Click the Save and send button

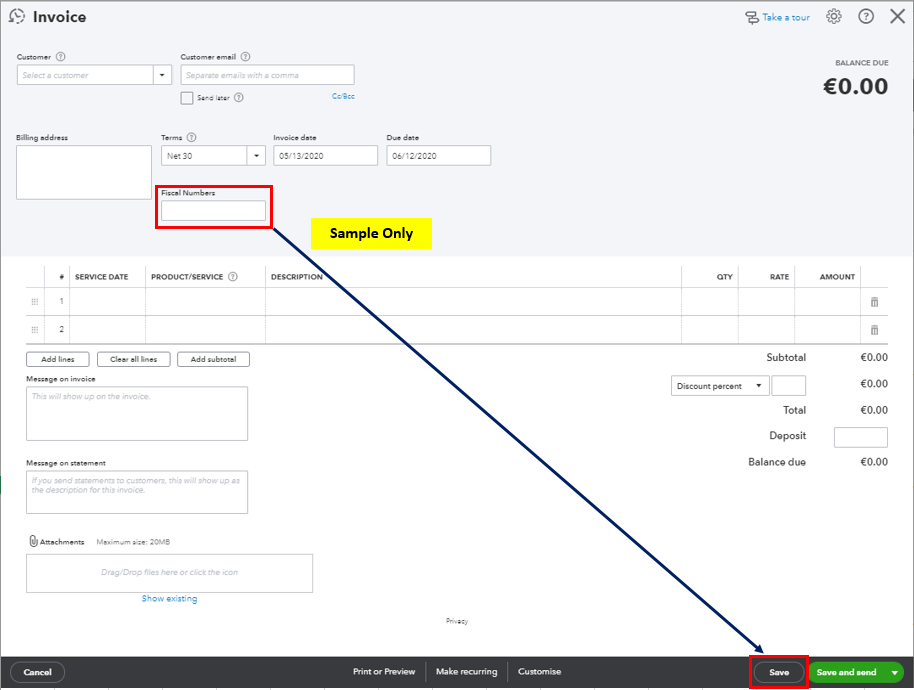846,672
